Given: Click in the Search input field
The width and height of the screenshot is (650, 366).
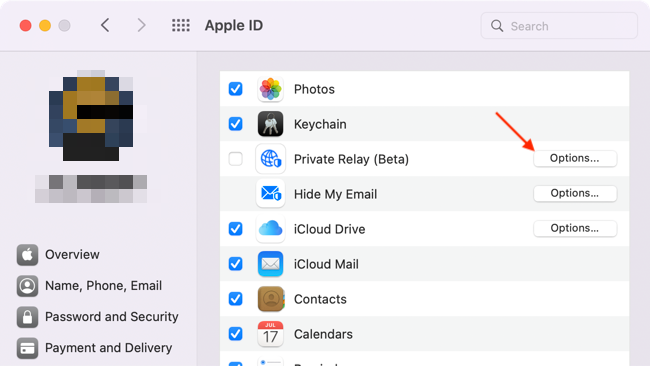Looking at the screenshot, I should tap(559, 26).
